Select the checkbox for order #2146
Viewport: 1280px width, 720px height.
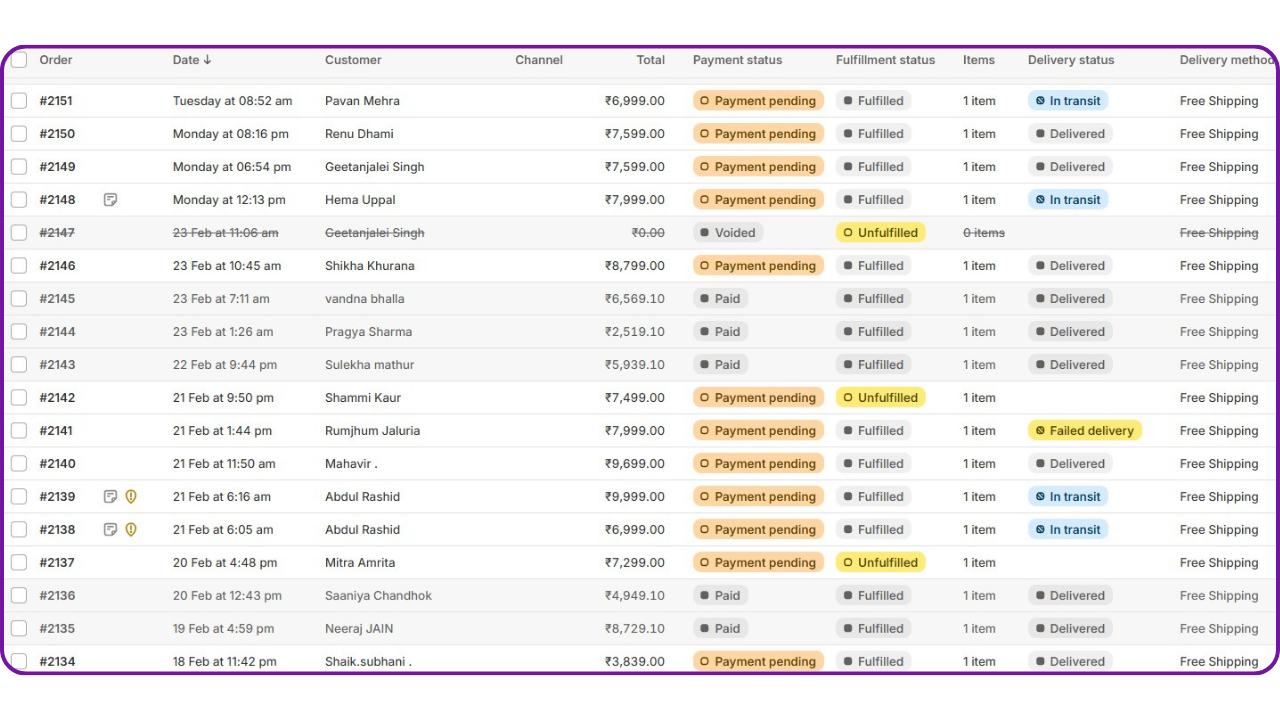point(19,266)
